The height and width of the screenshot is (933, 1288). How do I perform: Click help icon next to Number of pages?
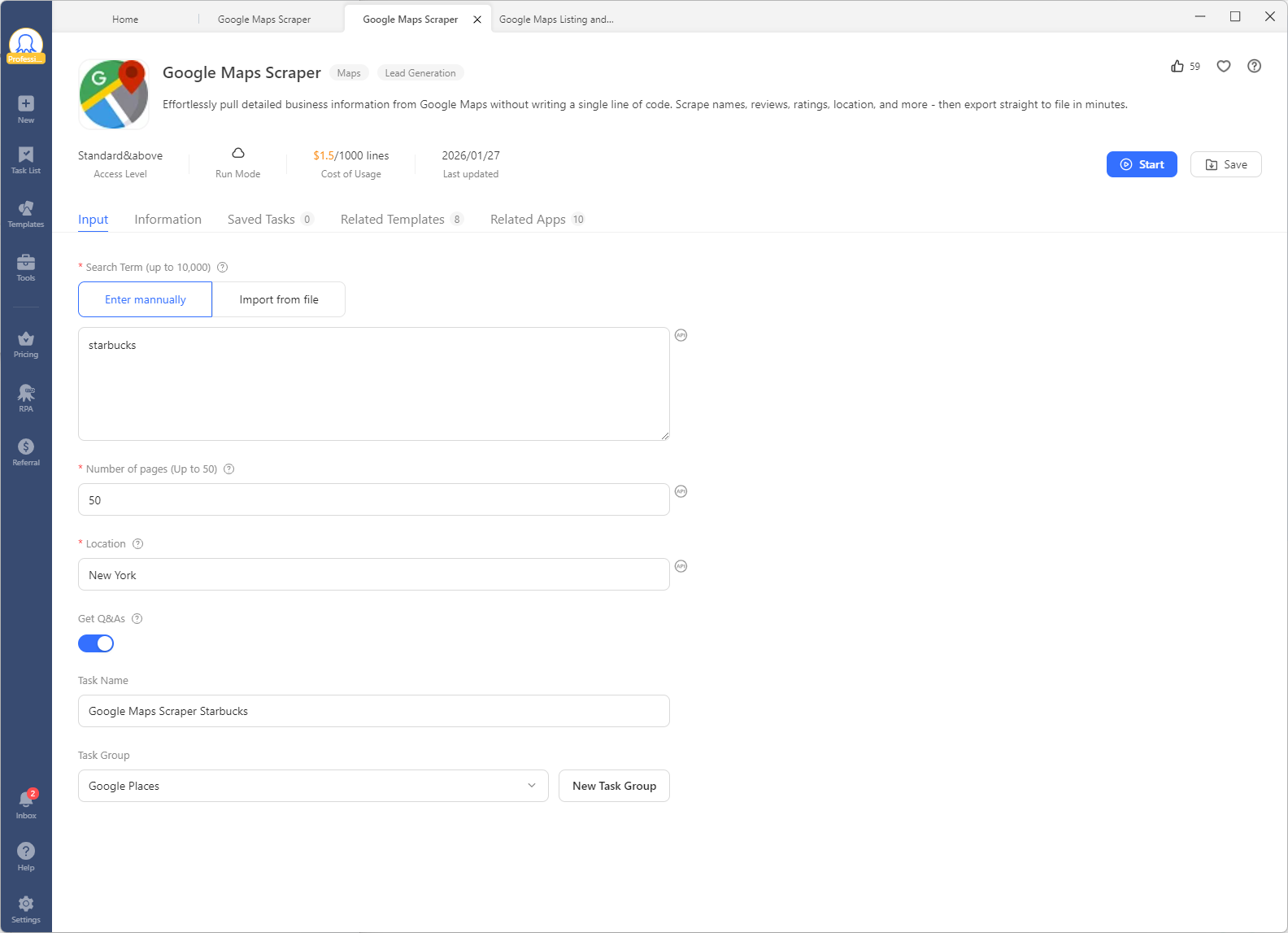tap(229, 469)
